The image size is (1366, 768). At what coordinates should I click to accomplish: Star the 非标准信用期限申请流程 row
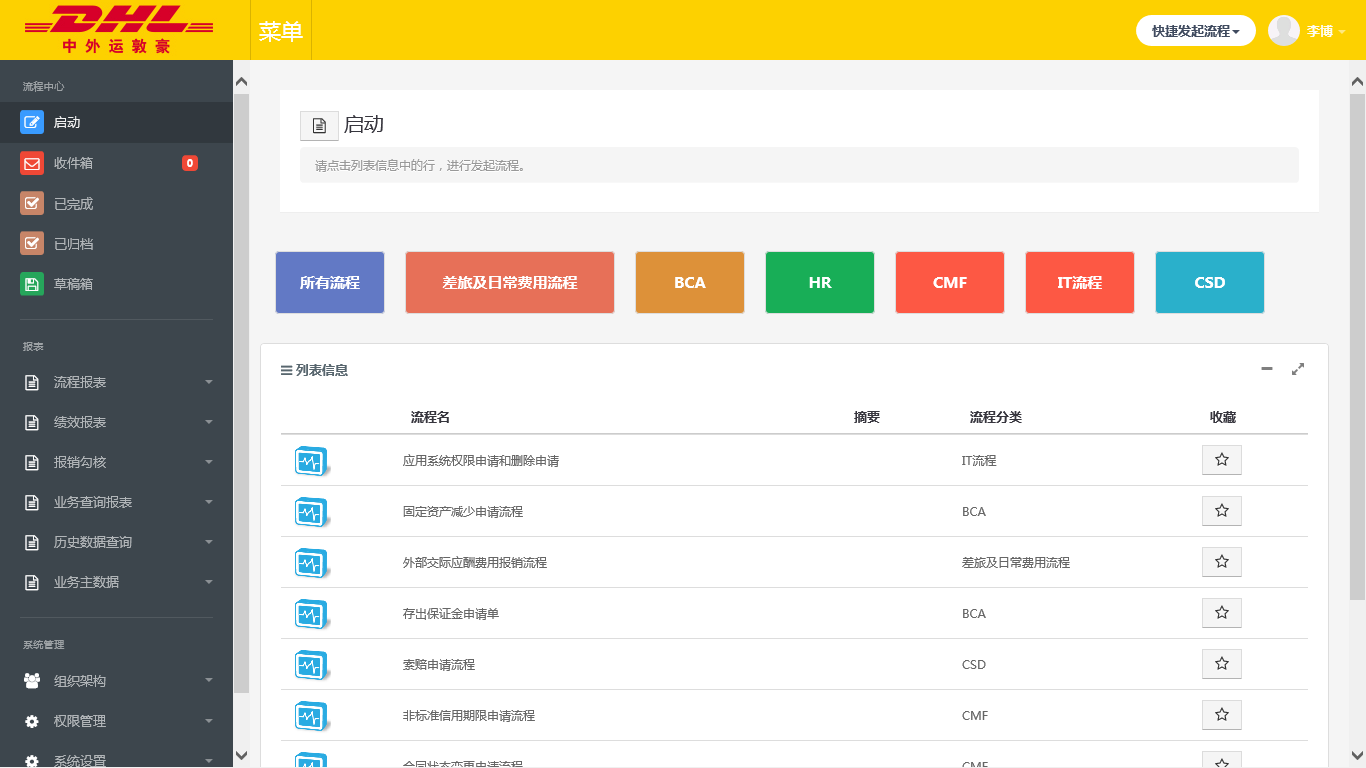(1222, 715)
